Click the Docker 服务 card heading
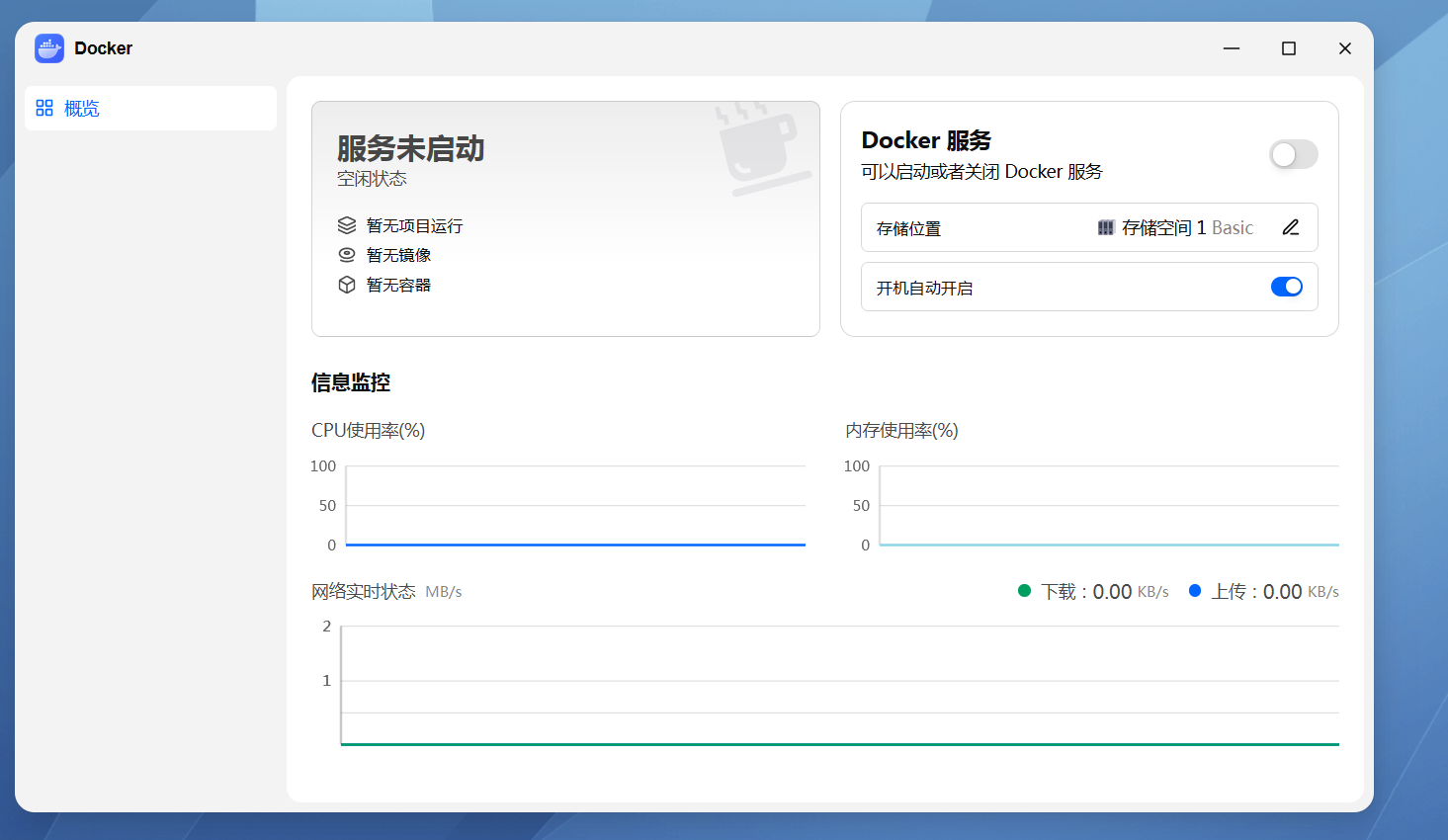The image size is (1448, 840). pyautogui.click(x=926, y=140)
